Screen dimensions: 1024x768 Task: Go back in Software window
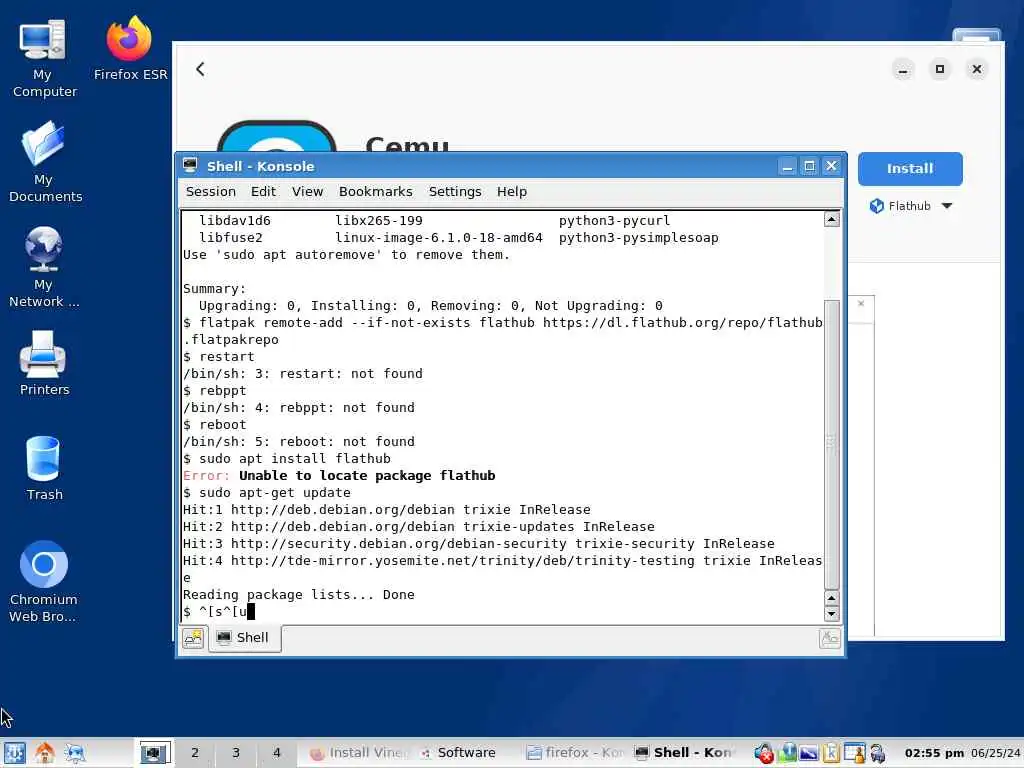[x=200, y=69]
